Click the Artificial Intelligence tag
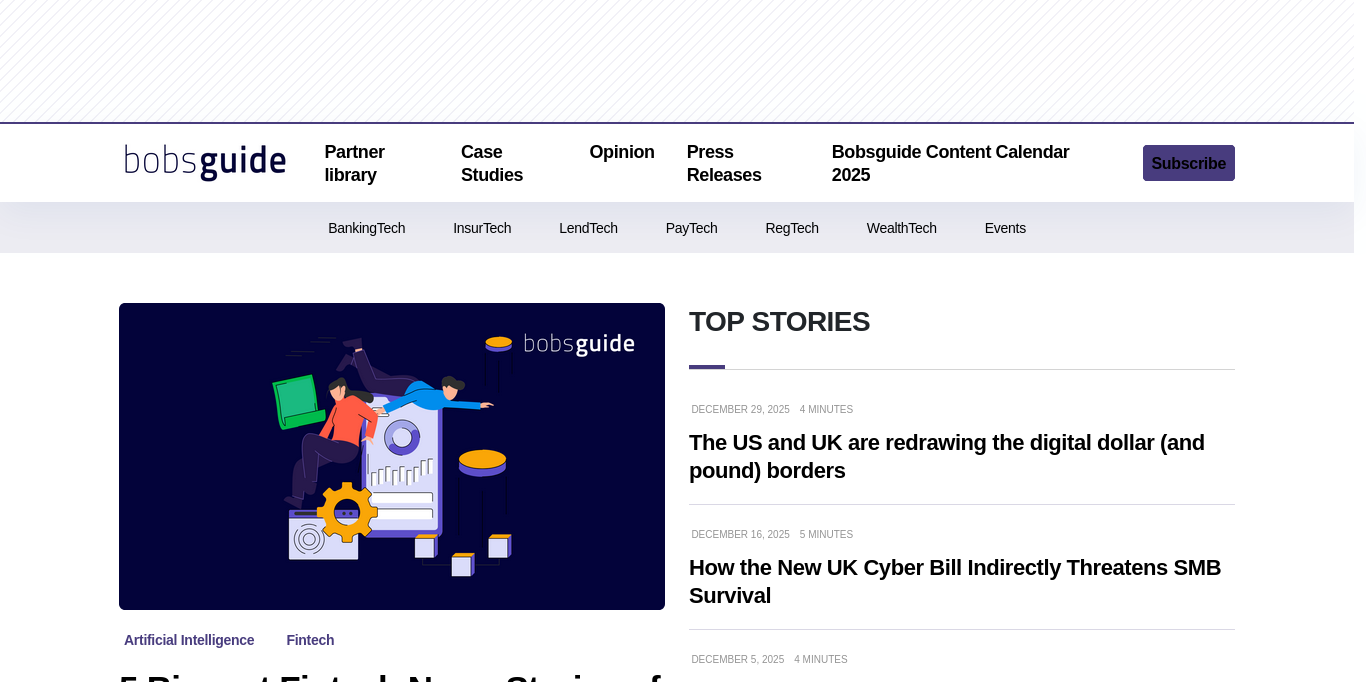The image size is (1366, 682). point(189,640)
